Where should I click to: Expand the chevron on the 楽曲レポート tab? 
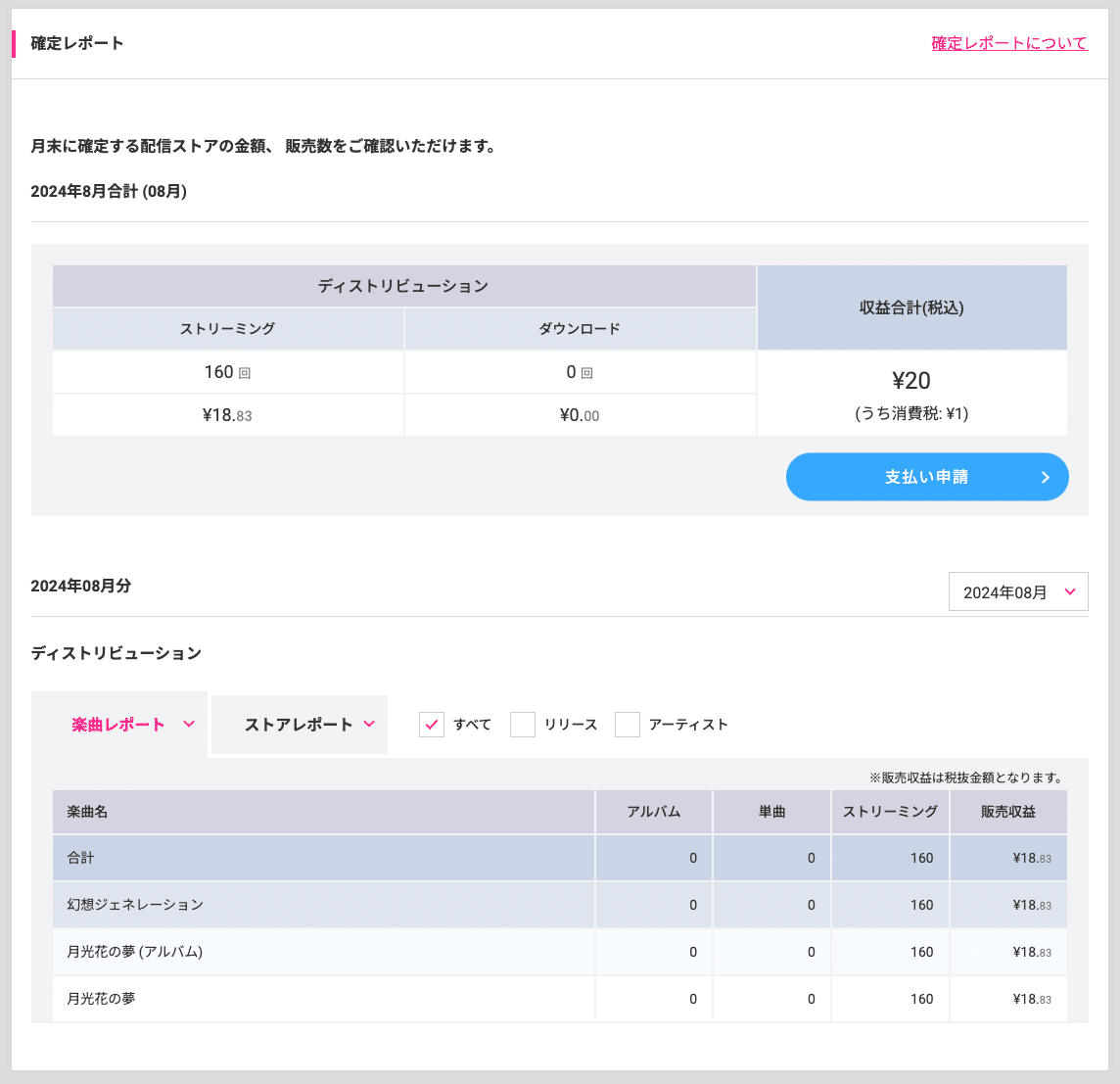(x=188, y=725)
